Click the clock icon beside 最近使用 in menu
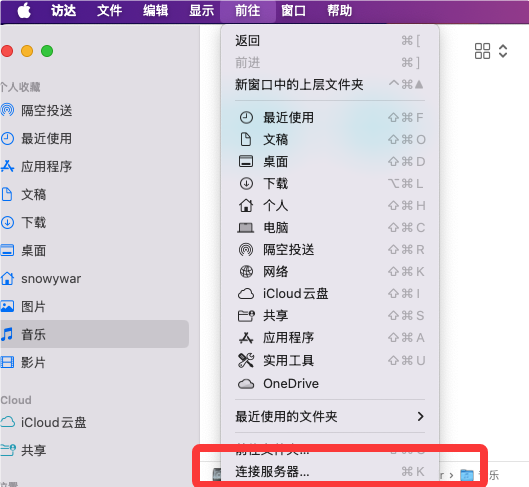The height and width of the screenshot is (487, 529). tap(246, 118)
